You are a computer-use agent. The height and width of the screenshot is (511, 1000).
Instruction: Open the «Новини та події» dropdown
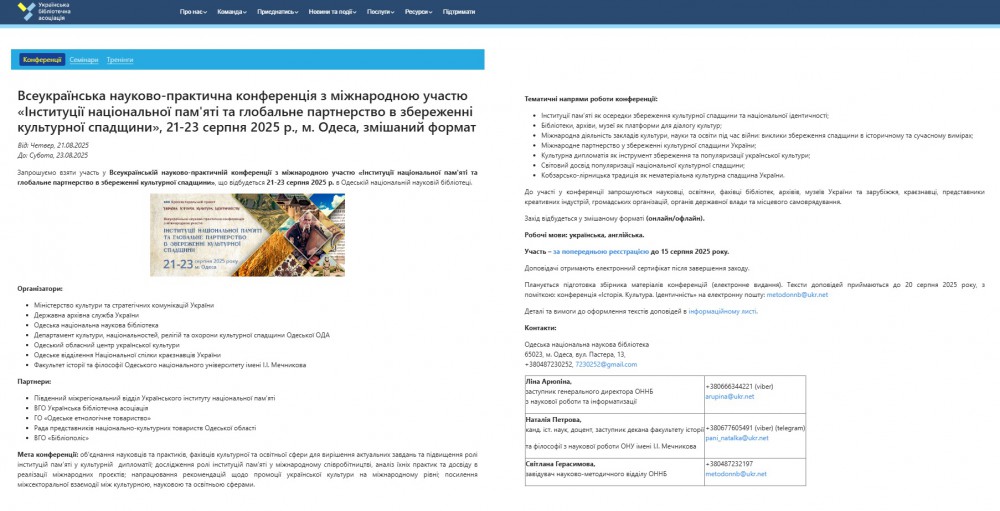coord(333,12)
